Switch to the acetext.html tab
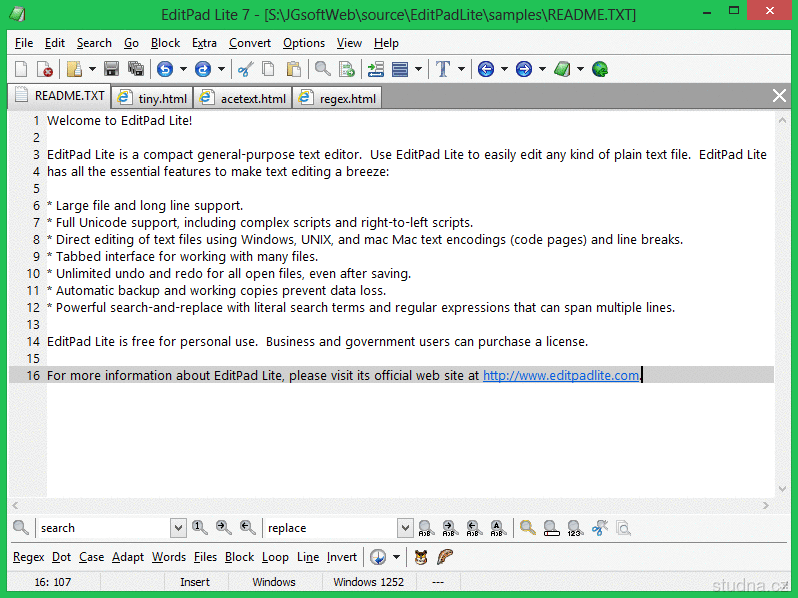The image size is (798, 598). click(243, 98)
